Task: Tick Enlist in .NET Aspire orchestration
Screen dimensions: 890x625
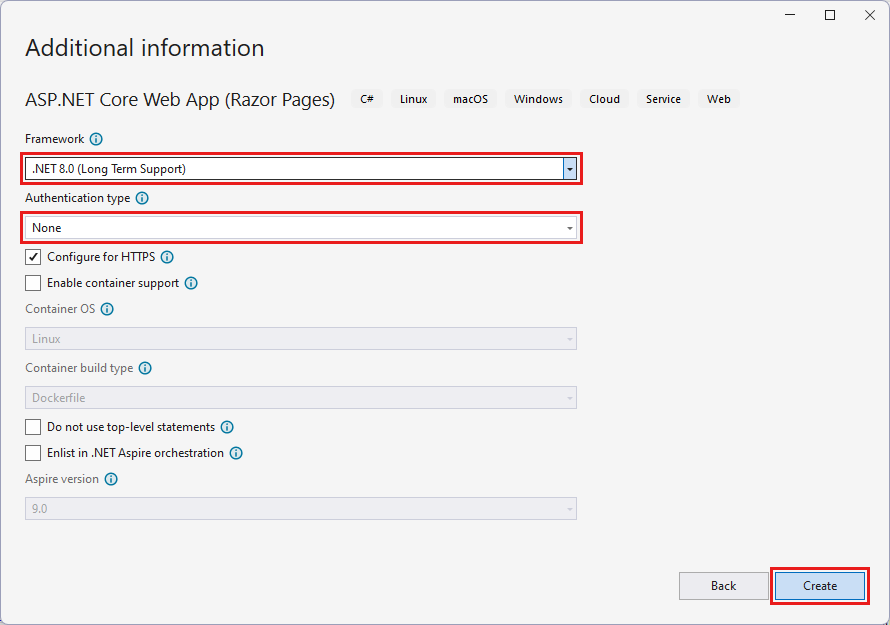Action: pos(33,453)
